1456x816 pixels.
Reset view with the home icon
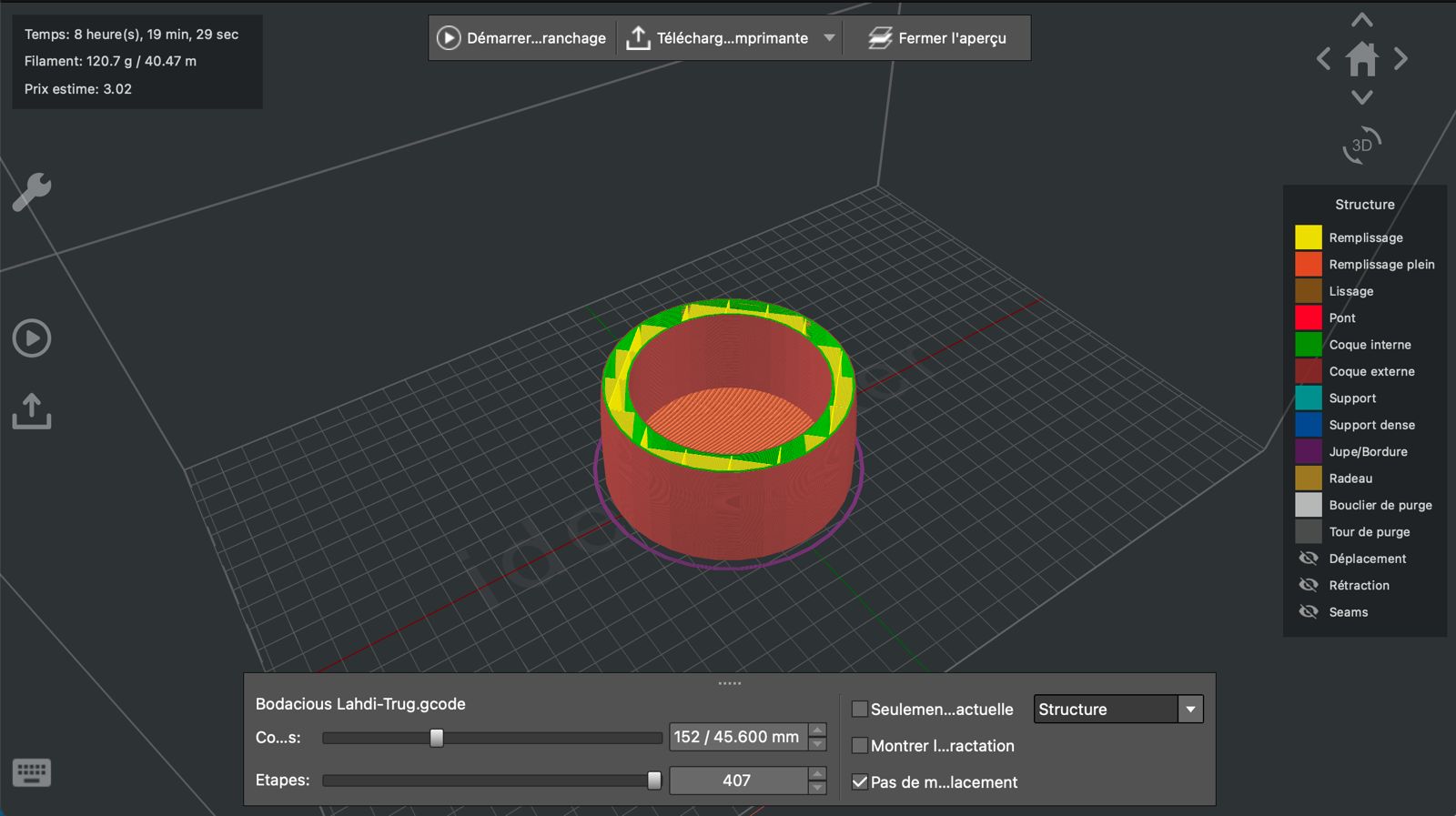coord(1362,59)
